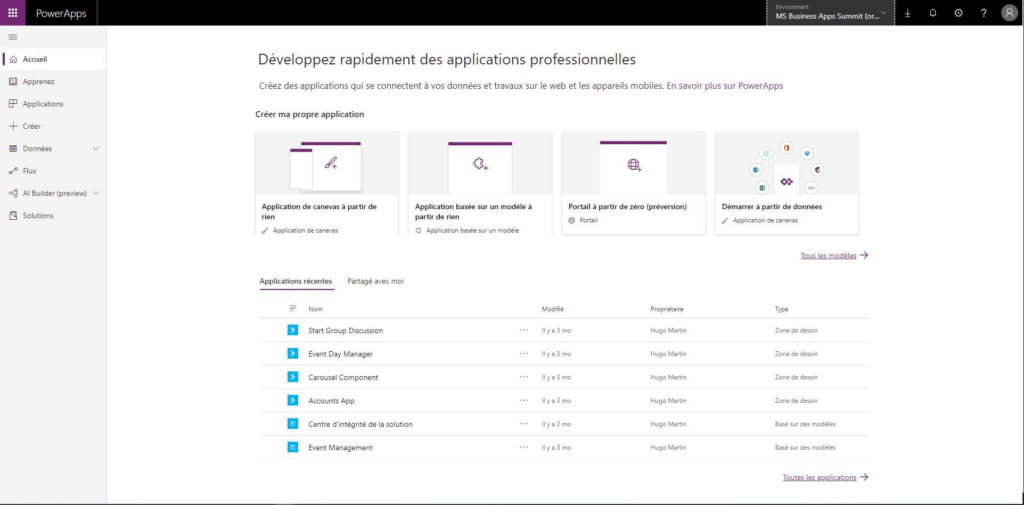Screen dimensions: 1024x505
Task: Click Centre d'intégrité de la solution icon
Action: pyautogui.click(x=293, y=424)
